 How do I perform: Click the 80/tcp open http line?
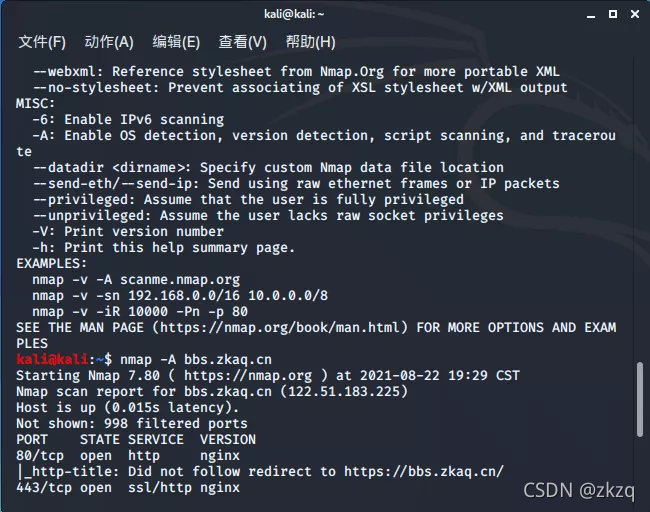point(128,456)
